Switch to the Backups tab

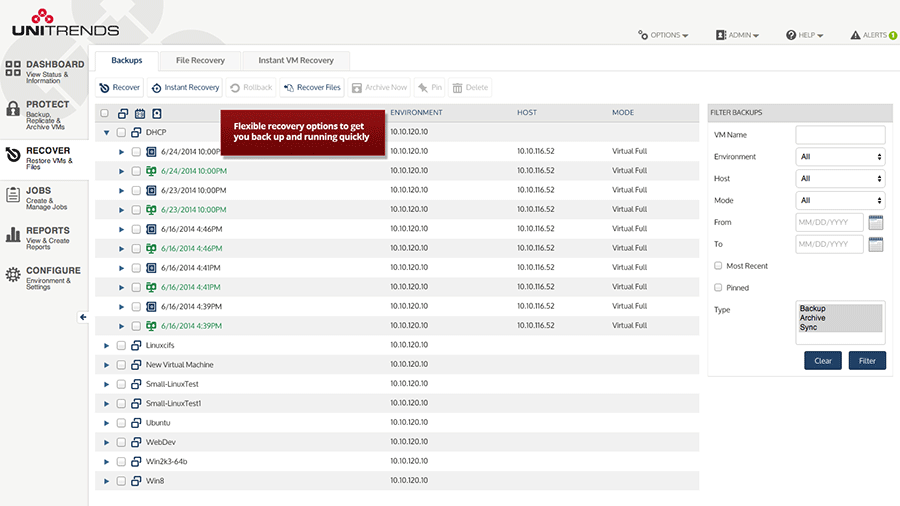(x=127, y=60)
